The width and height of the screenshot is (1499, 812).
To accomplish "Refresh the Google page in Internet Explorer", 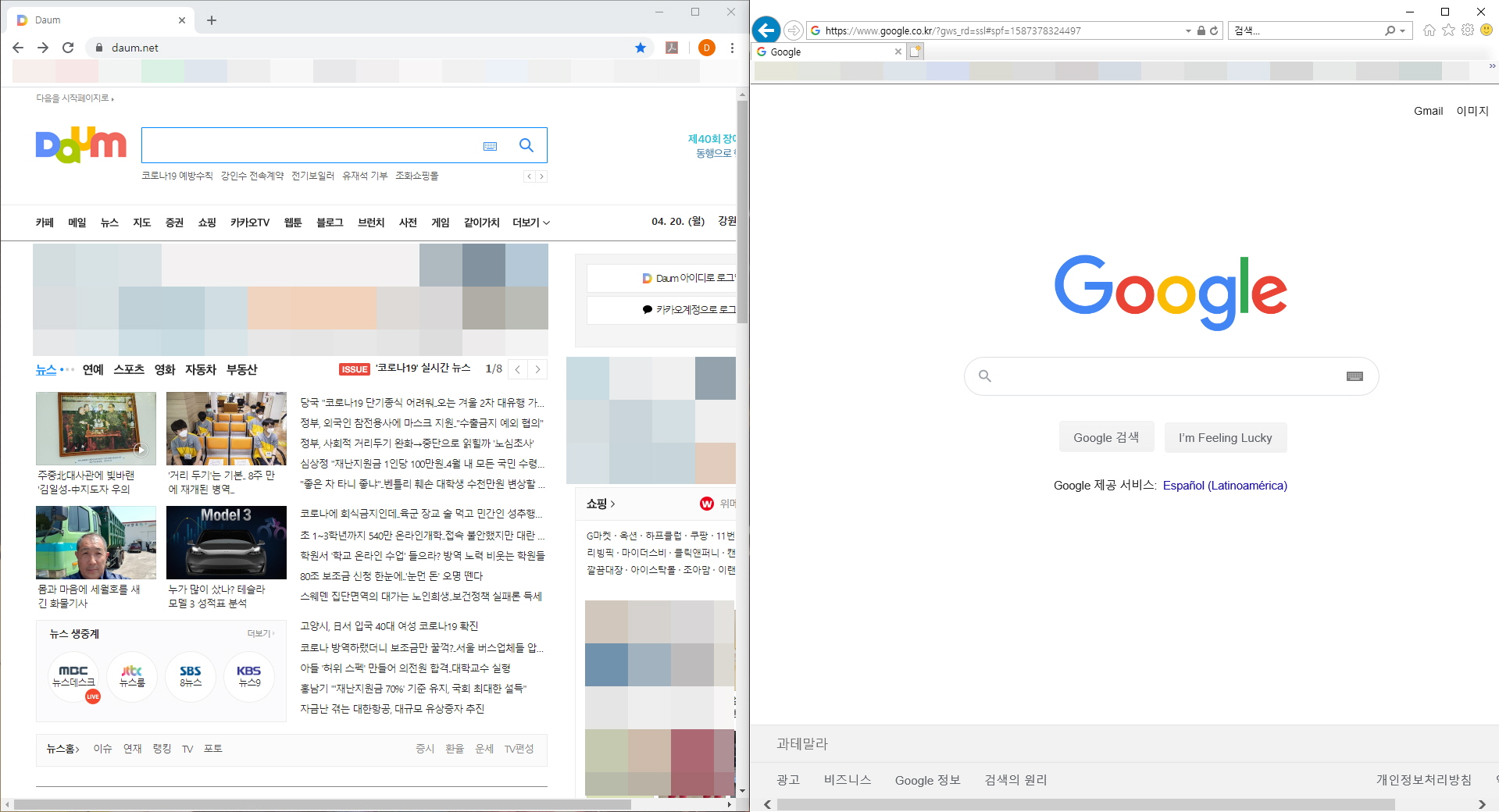I will [1214, 30].
